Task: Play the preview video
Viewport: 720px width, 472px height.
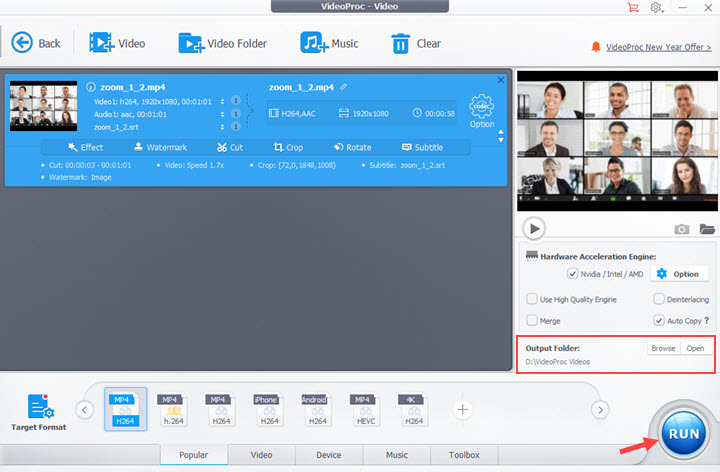Action: coord(534,228)
